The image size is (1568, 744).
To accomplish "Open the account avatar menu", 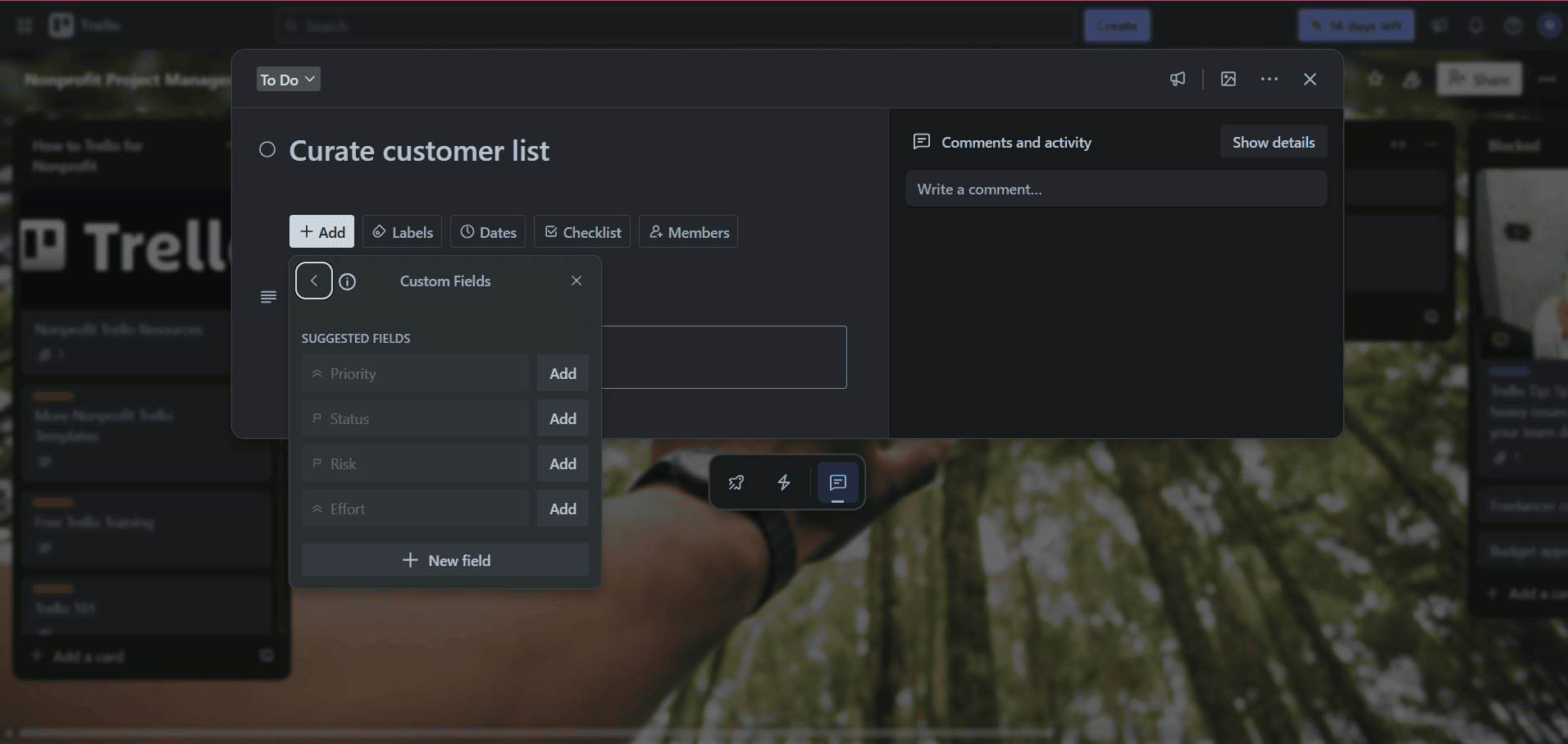I will click(1550, 26).
